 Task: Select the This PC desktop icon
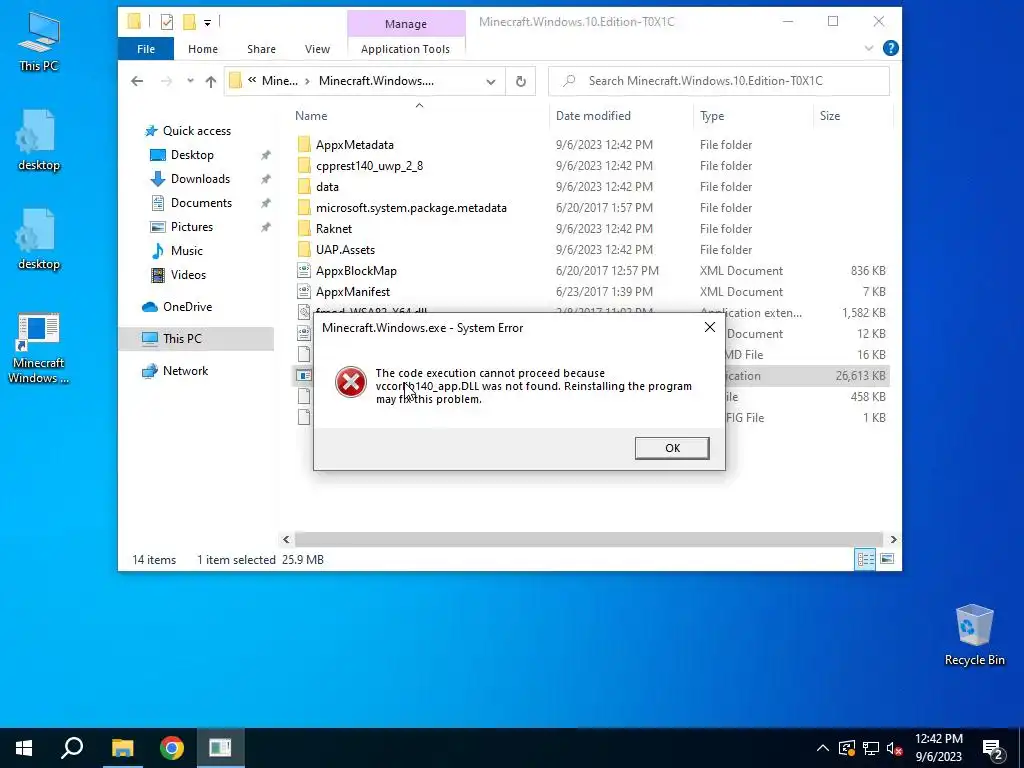coord(38,42)
